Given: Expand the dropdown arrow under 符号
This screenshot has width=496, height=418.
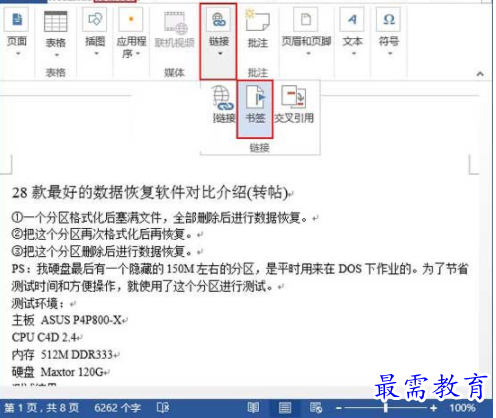Looking at the screenshot, I should 390,53.
